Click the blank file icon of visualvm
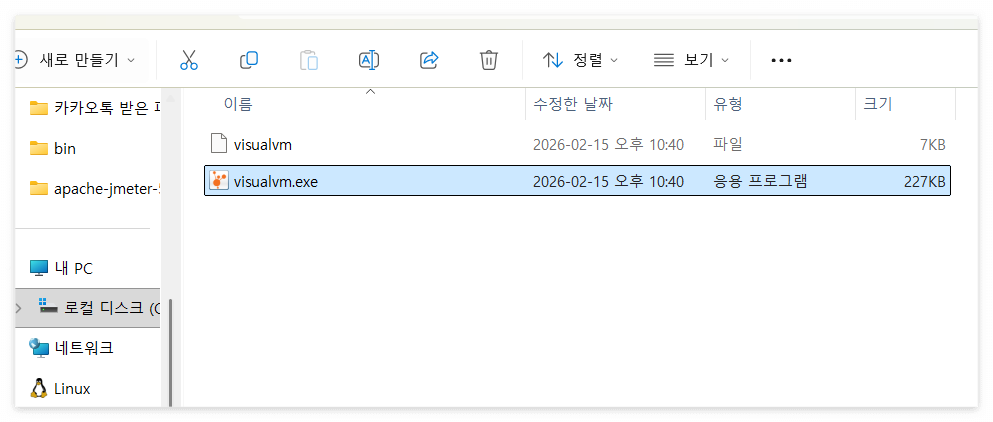Screen dimensions: 993x422 coord(218,144)
